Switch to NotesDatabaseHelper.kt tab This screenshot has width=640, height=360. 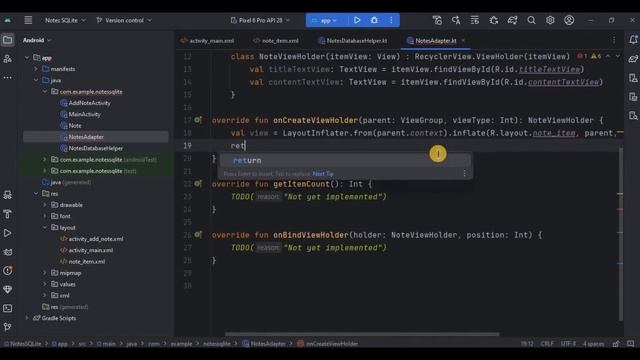[353, 40]
